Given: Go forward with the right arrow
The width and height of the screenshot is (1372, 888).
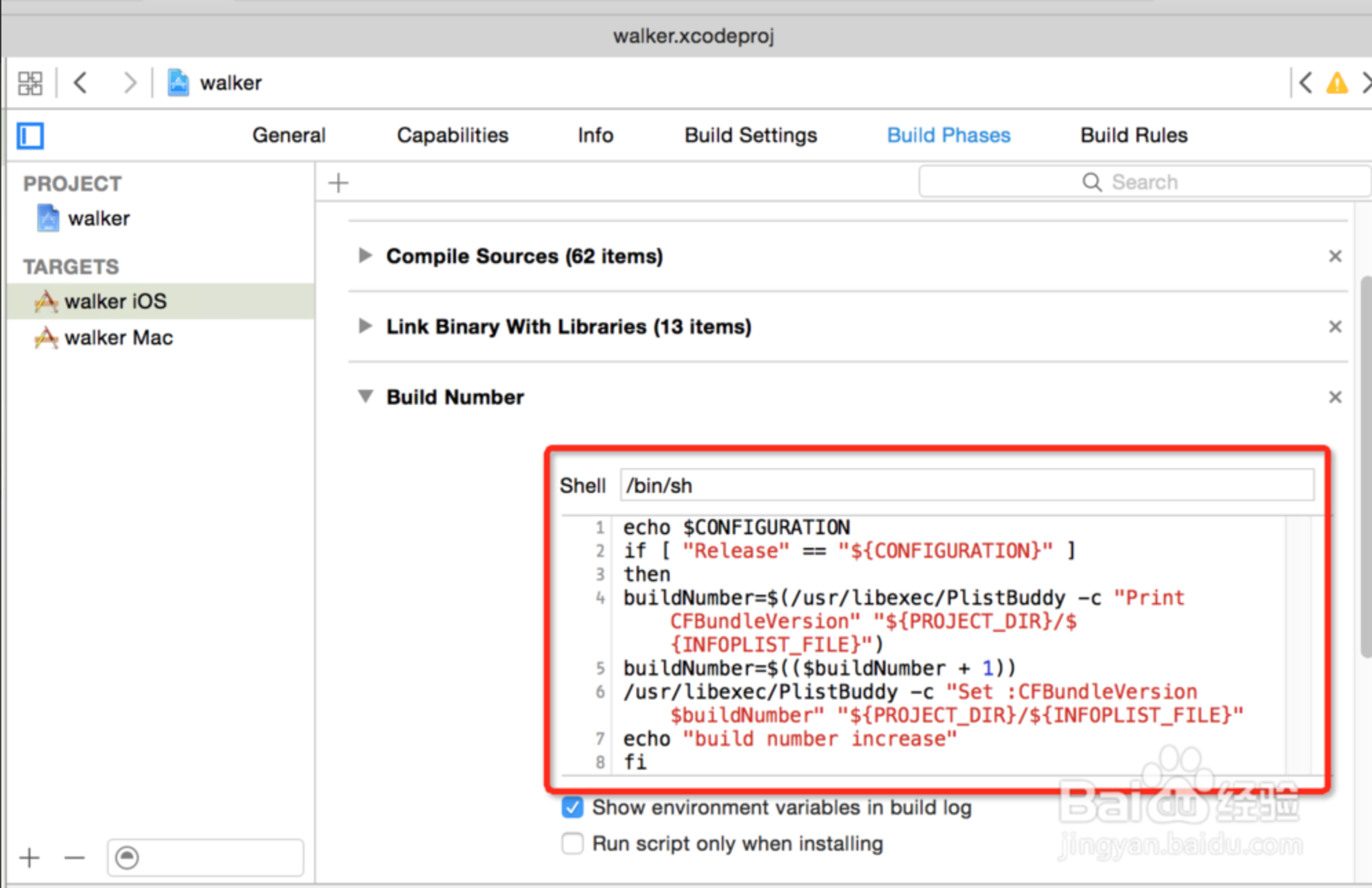Looking at the screenshot, I should click(x=129, y=83).
